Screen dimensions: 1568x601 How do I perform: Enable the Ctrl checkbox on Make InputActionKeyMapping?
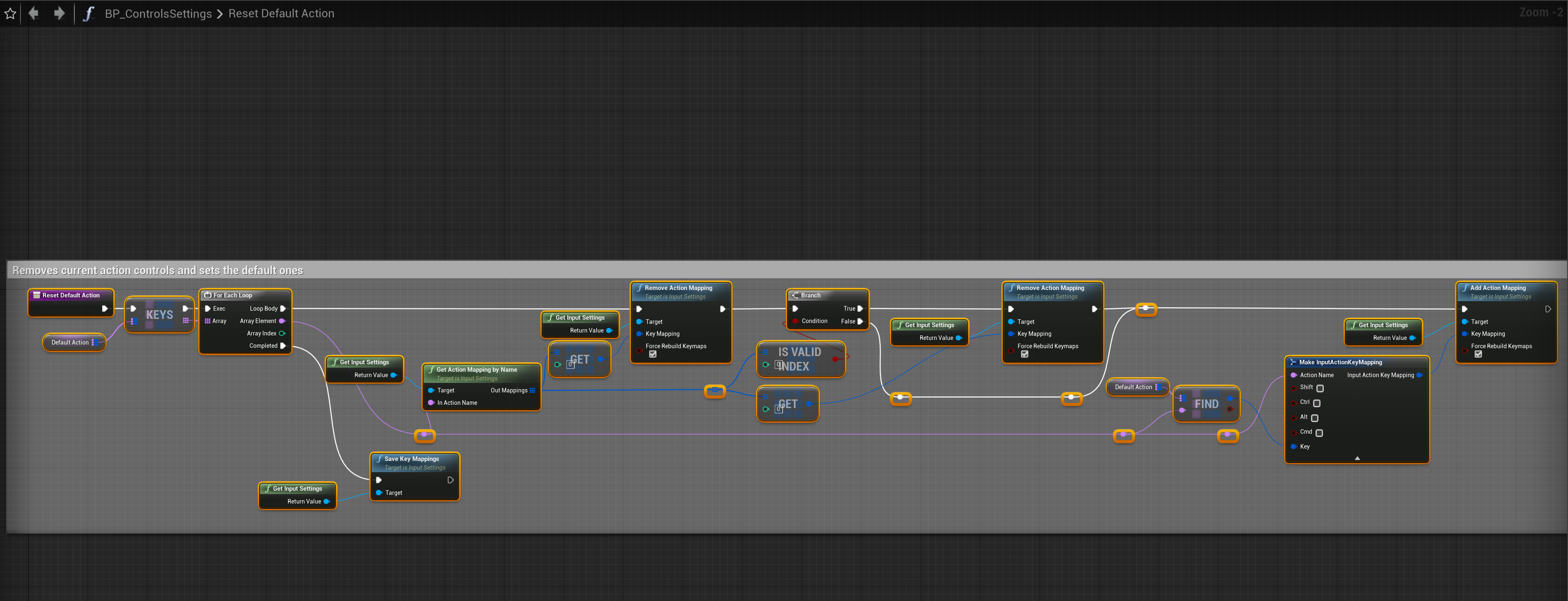click(x=1317, y=403)
